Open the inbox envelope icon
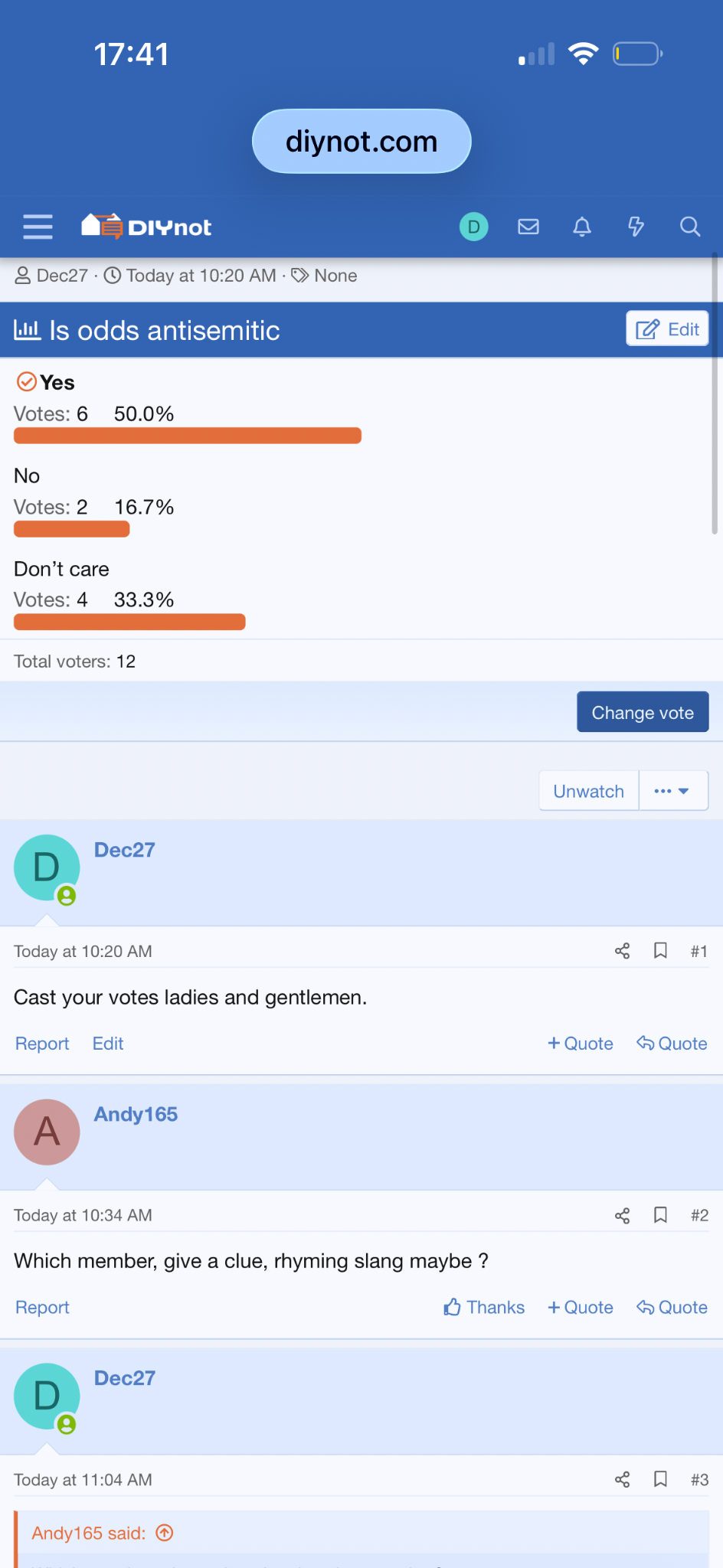Screen dimensions: 723x1568 528,227
